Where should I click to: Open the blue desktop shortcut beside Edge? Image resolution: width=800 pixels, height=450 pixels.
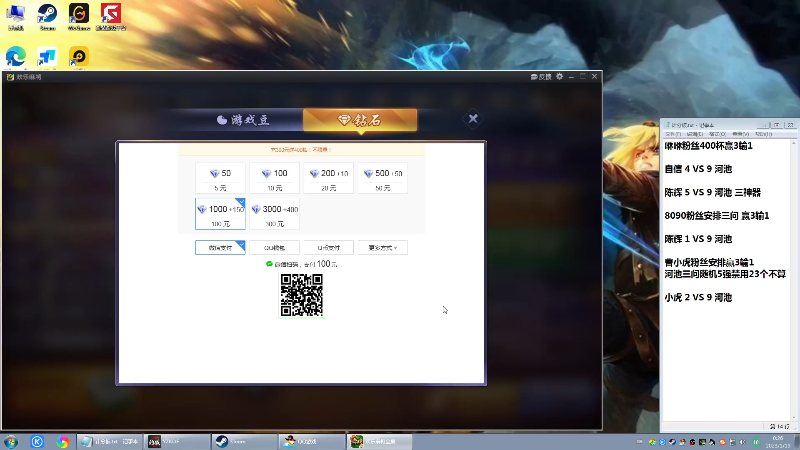tap(47, 58)
